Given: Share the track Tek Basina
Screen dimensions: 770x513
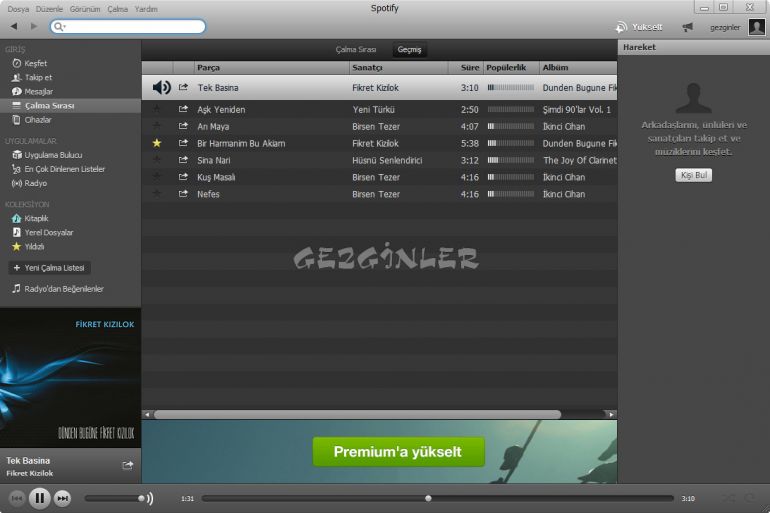Looking at the screenshot, I should pyautogui.click(x=183, y=87).
